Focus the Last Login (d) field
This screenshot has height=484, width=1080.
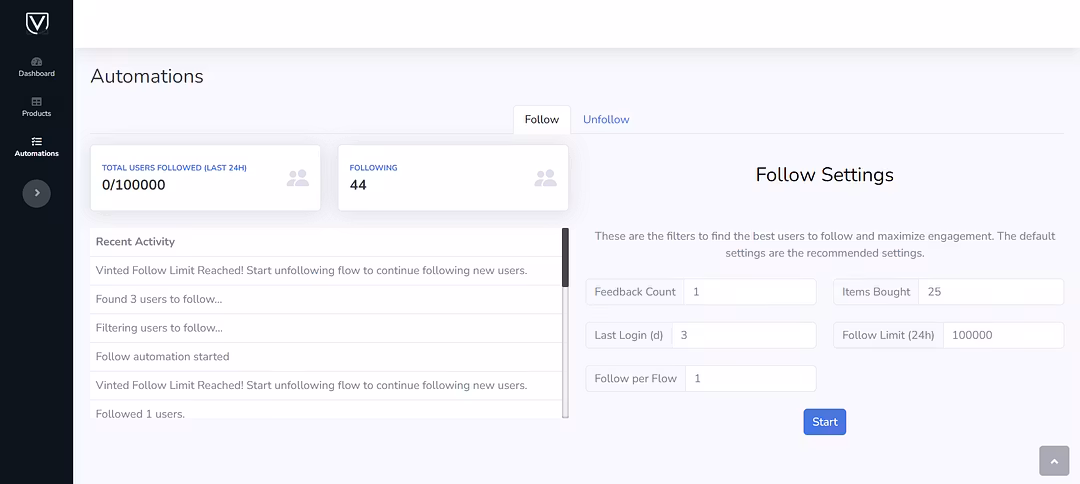pos(743,335)
